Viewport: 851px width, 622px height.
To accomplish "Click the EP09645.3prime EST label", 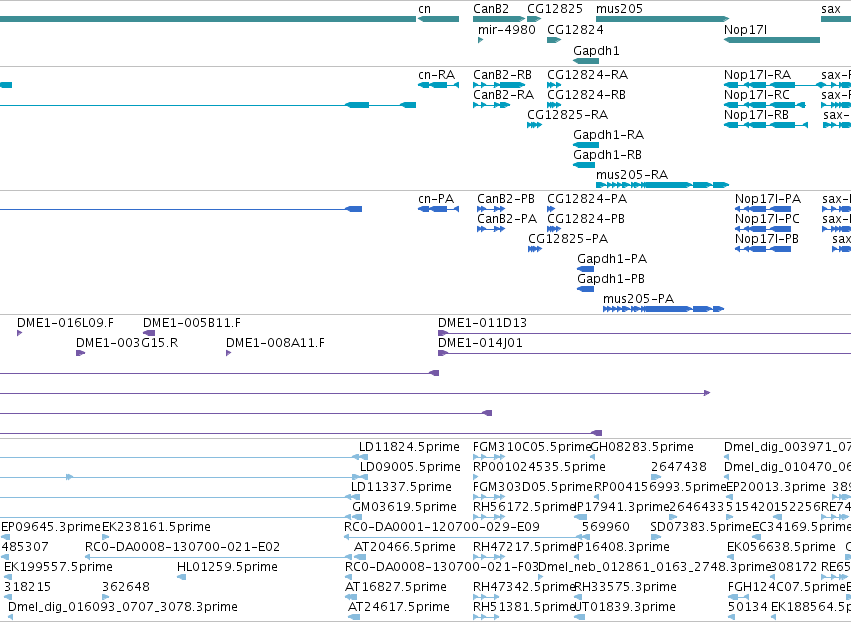I will click(51, 527).
